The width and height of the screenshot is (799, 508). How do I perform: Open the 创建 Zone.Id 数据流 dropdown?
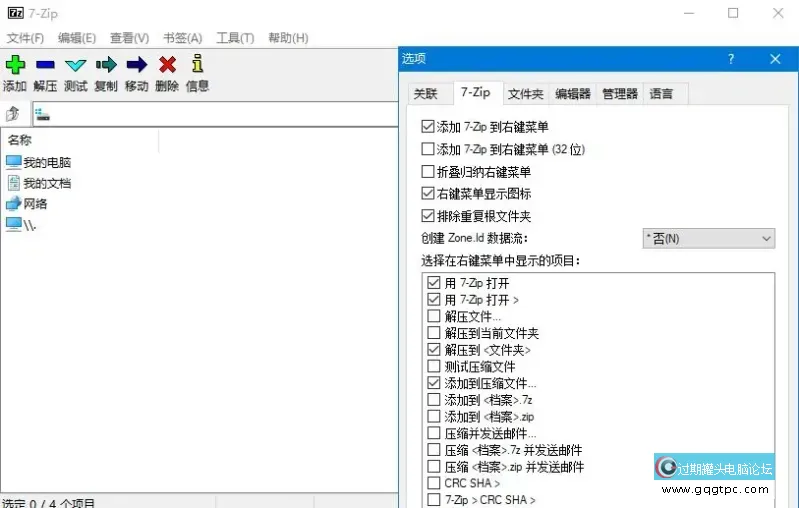pos(709,238)
